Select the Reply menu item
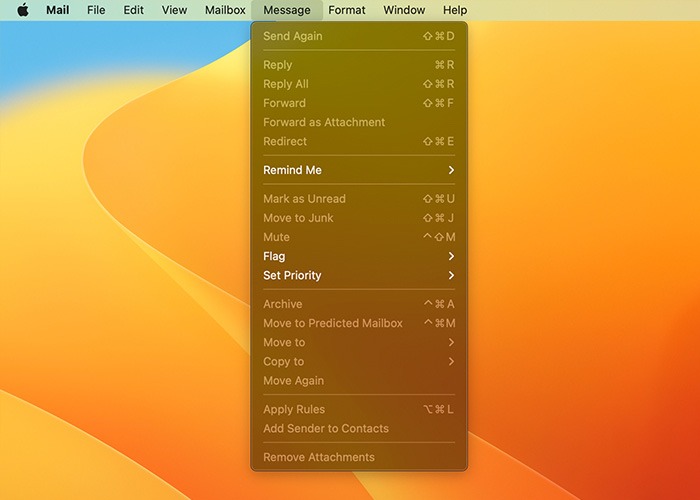This screenshot has height=500, width=700. [x=359, y=65]
